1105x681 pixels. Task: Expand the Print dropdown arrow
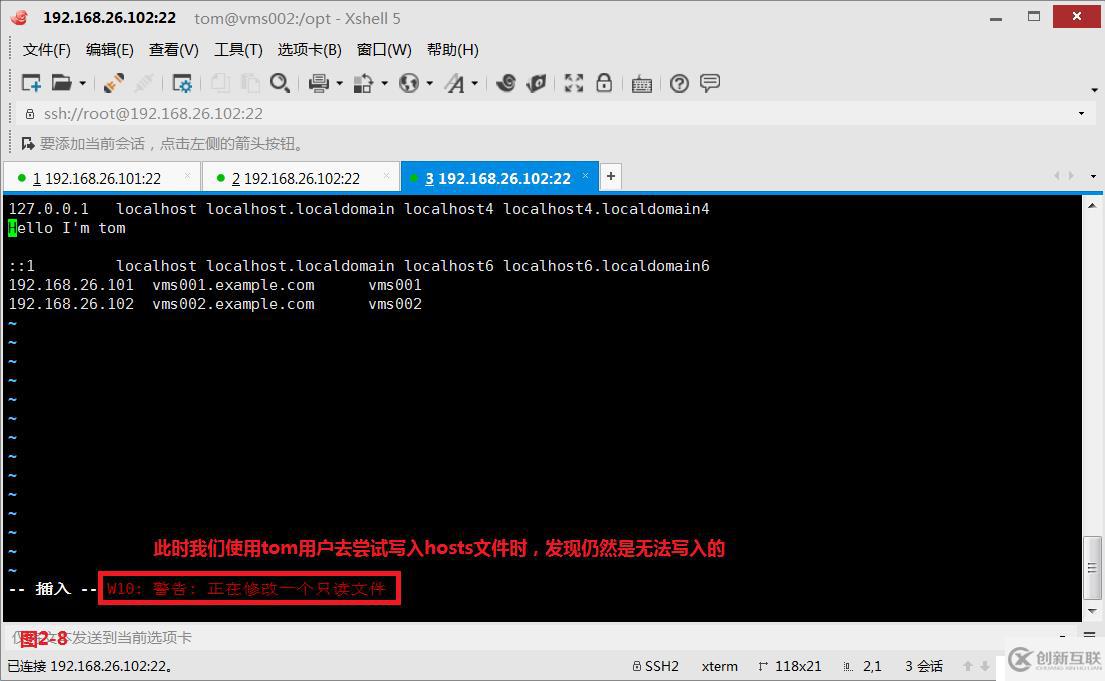coord(340,84)
